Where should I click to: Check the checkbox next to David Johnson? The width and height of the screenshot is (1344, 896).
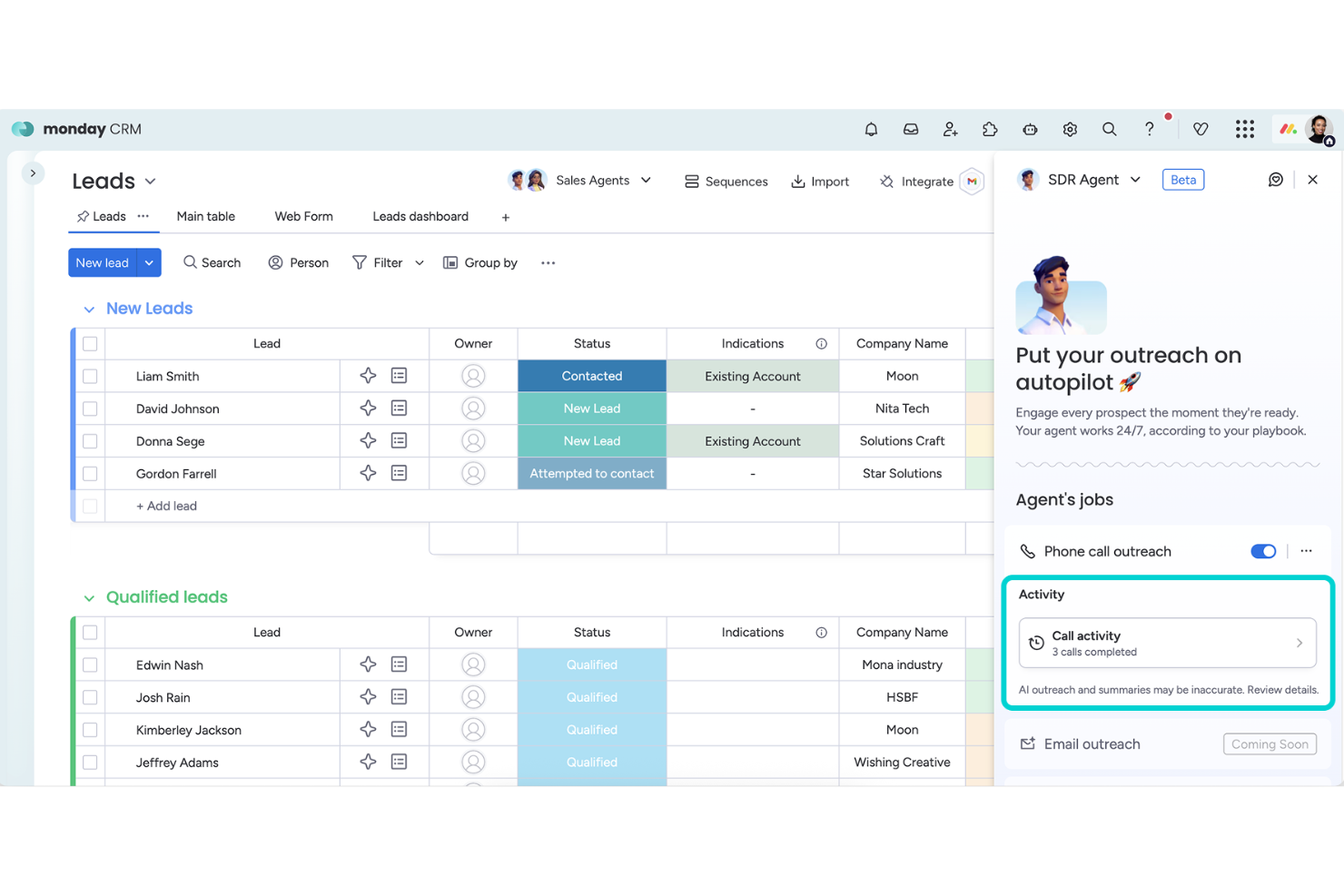(89, 408)
